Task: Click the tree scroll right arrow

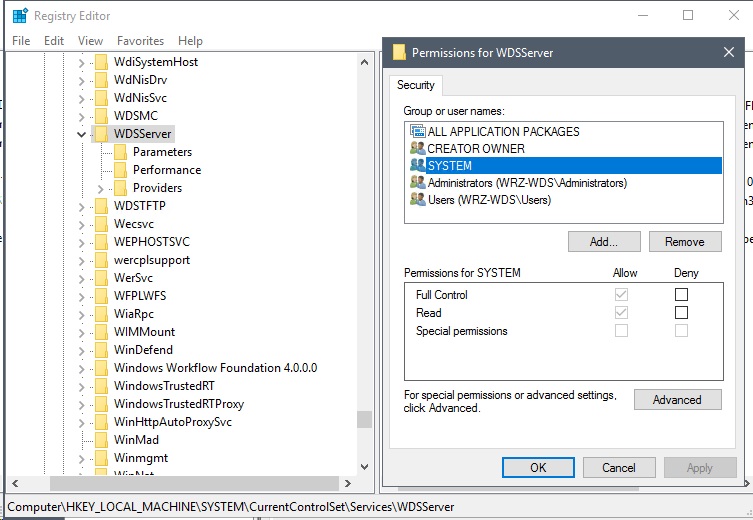Action: (x=348, y=483)
